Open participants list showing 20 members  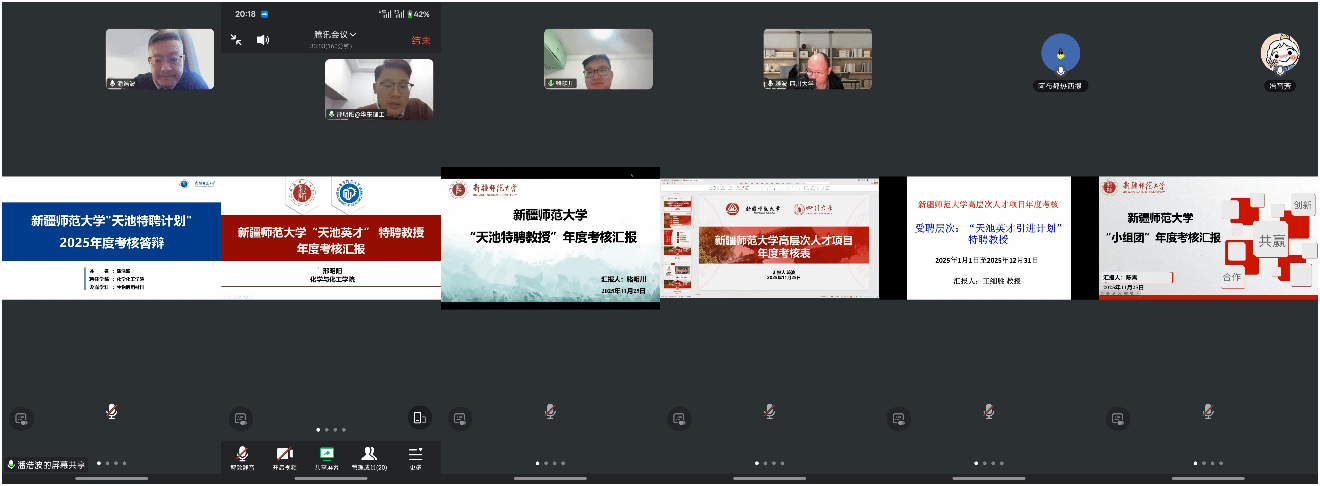pyautogui.click(x=369, y=457)
